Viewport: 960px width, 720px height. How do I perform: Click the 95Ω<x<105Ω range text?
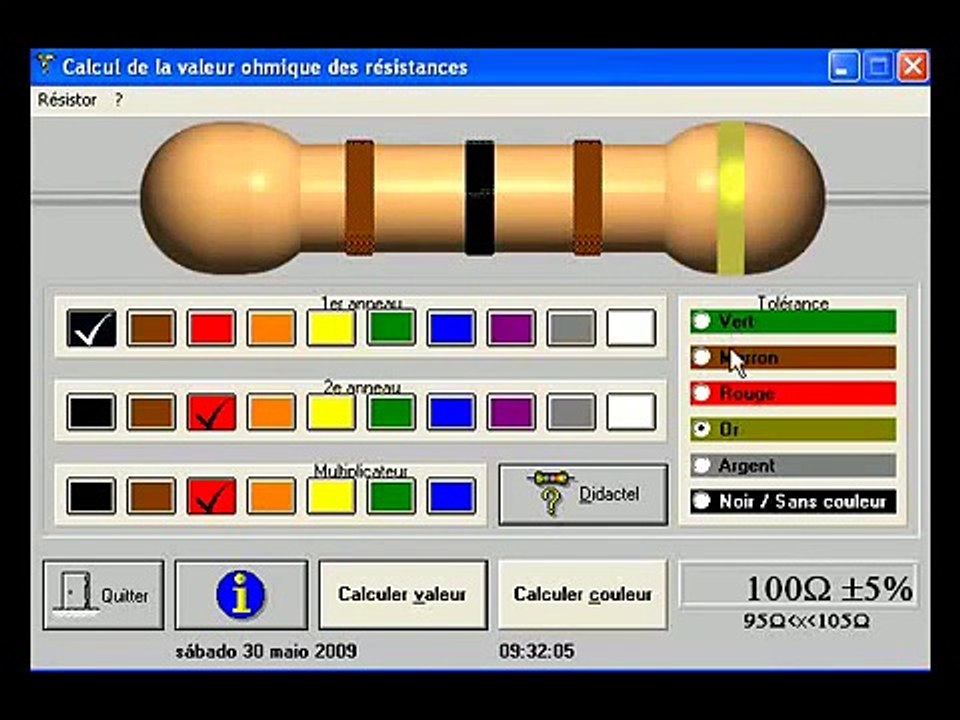point(806,622)
